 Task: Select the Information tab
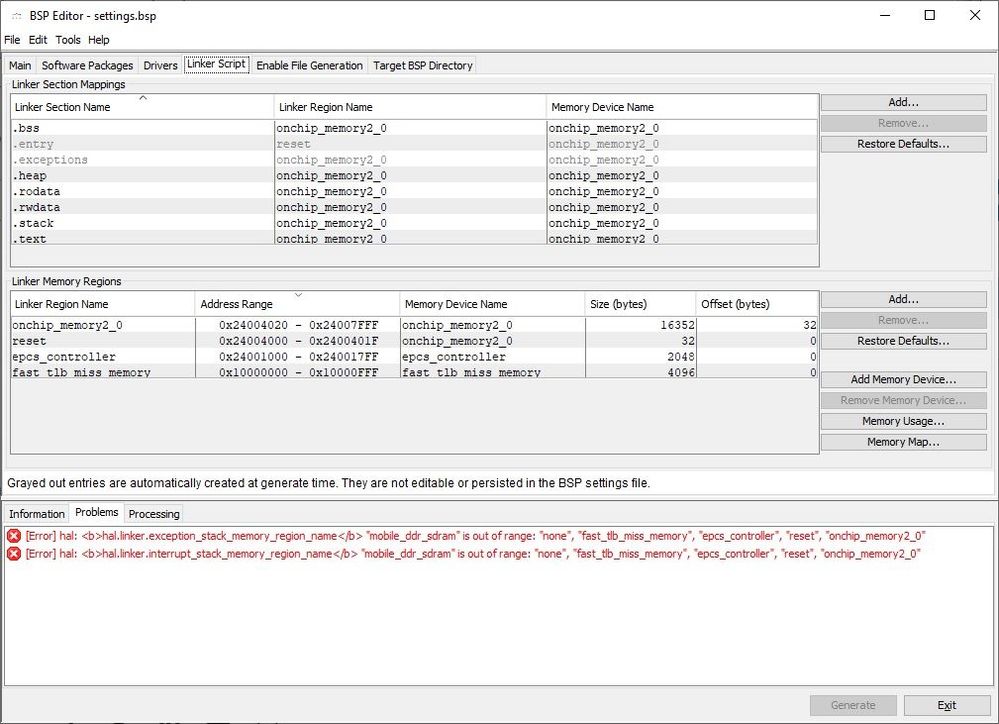coord(37,514)
